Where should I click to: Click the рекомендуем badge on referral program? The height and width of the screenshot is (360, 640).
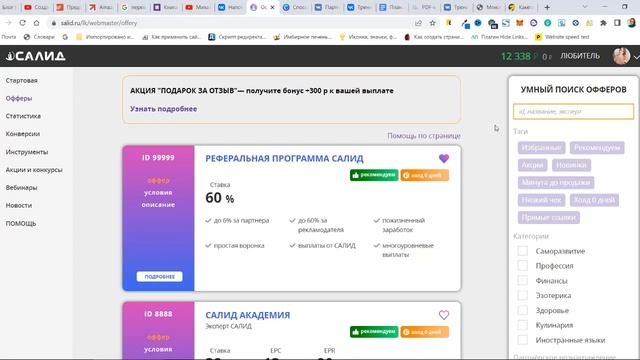(374, 175)
